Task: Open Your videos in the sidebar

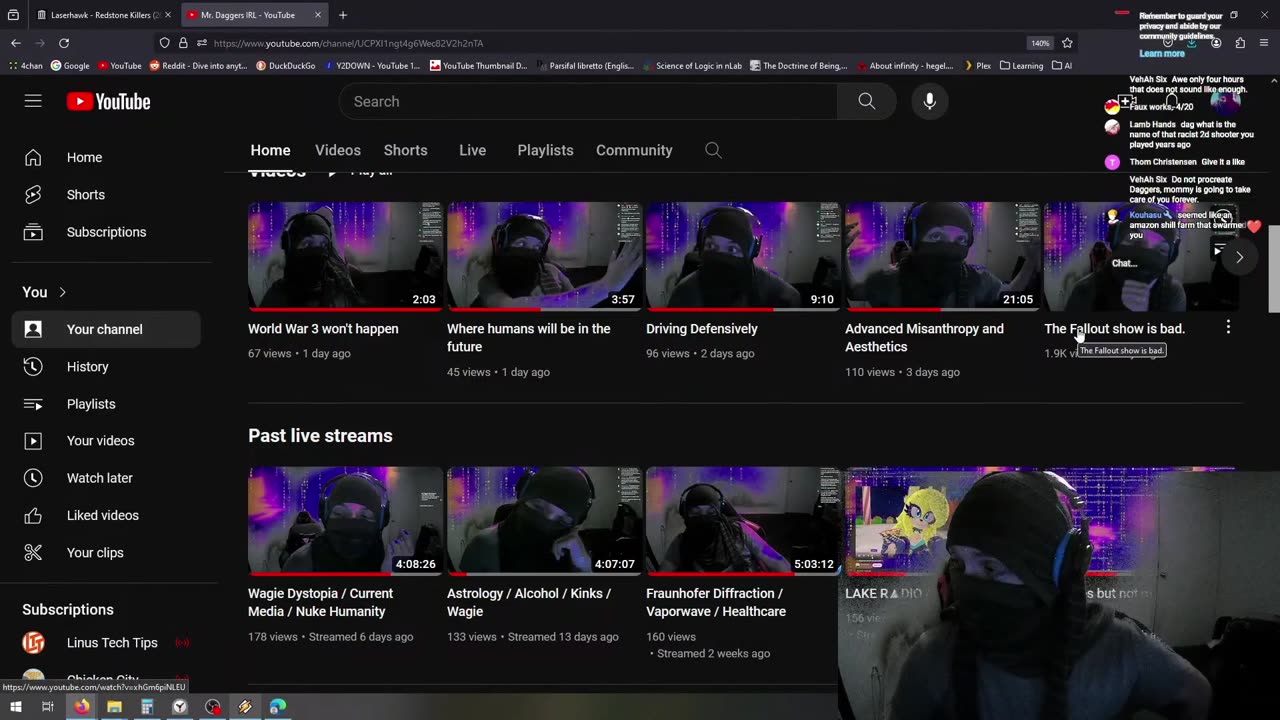Action: (106, 441)
